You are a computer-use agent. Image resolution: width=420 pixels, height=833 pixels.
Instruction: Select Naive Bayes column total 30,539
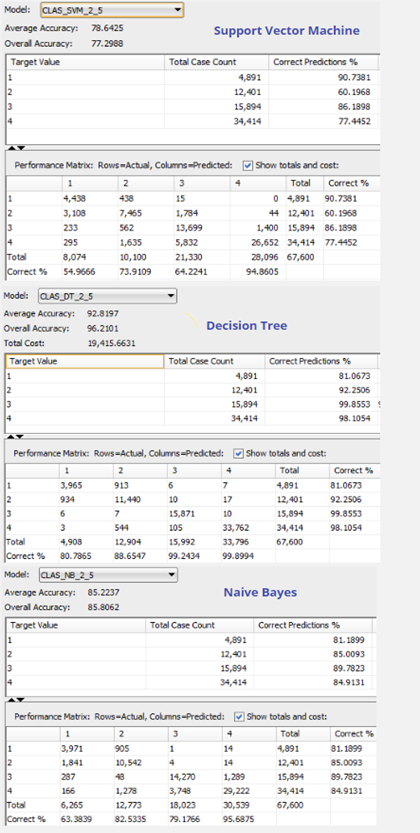(x=236, y=805)
